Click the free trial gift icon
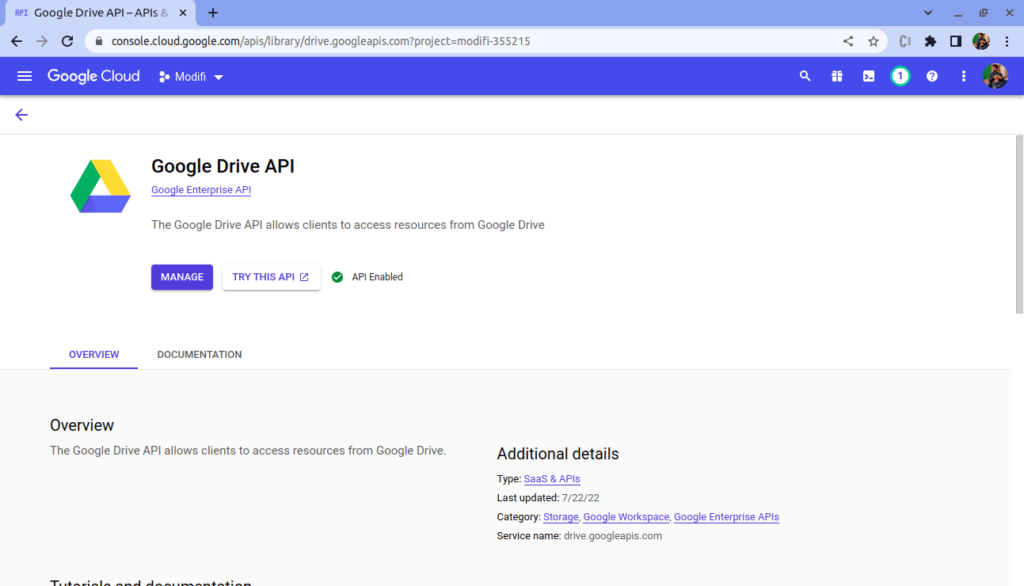Viewport: 1024px width, 586px height. [837, 76]
